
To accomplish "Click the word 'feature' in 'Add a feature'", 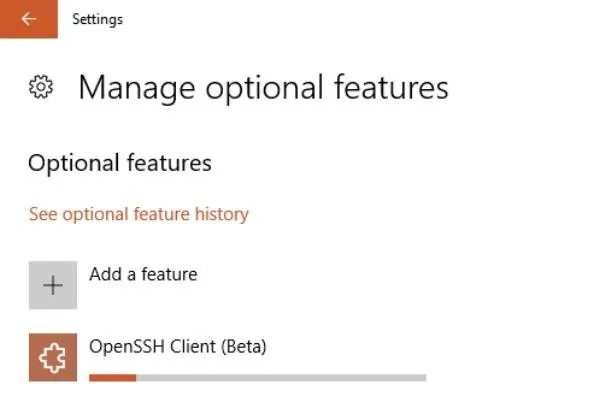I will pos(169,274).
